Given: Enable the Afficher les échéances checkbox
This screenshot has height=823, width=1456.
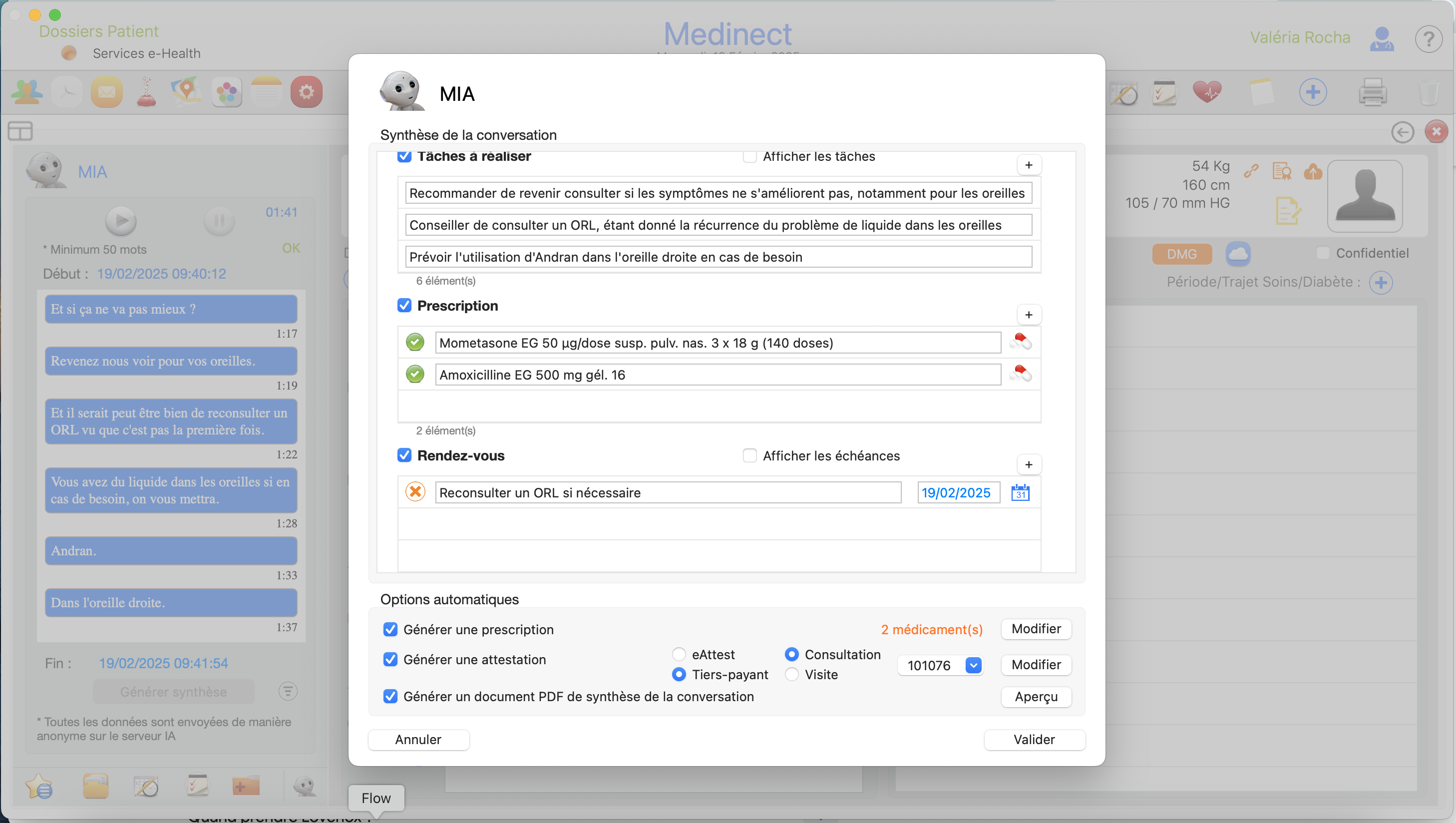Looking at the screenshot, I should click(749, 455).
